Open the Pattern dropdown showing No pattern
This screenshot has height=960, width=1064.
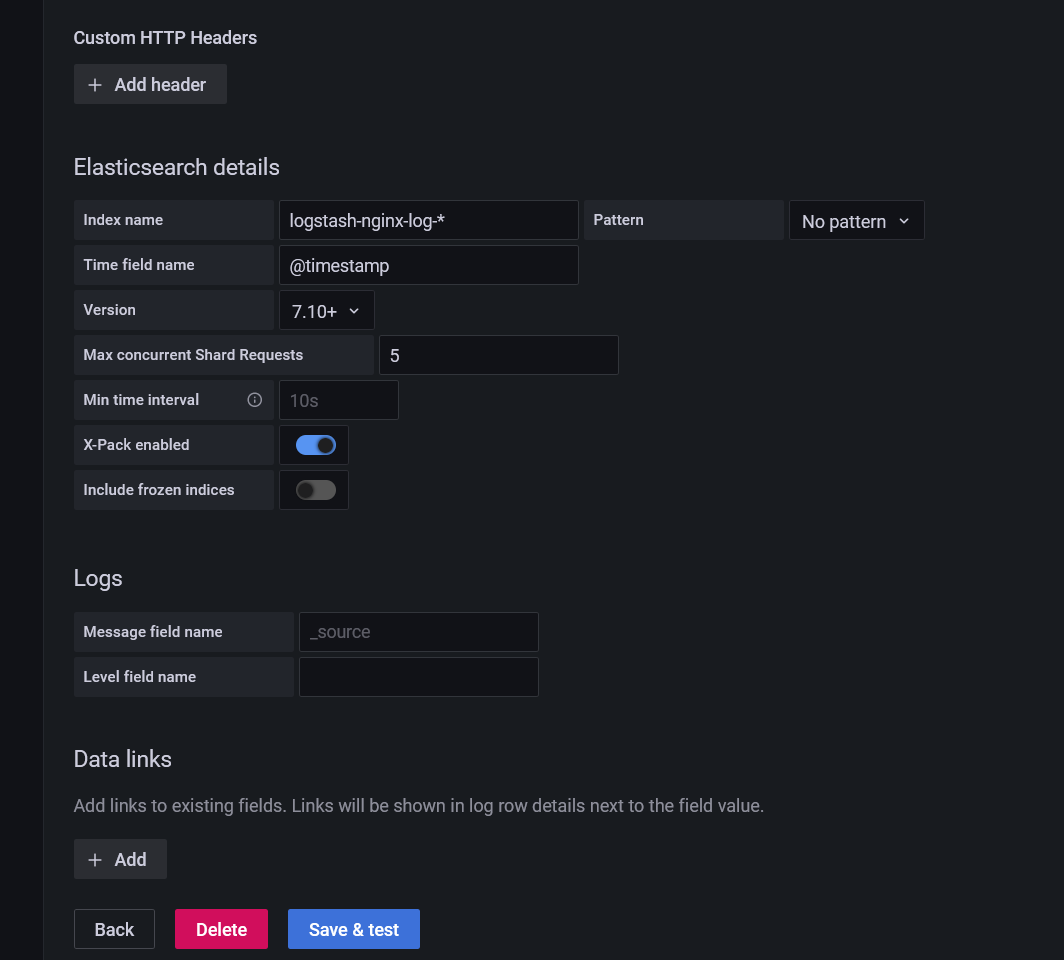pos(856,221)
